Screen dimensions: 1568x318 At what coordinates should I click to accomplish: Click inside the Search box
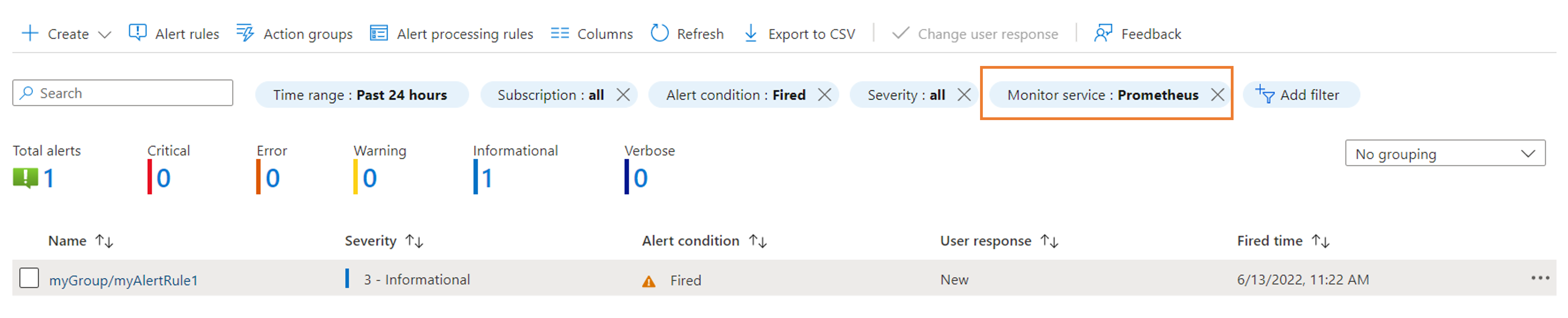(128, 93)
